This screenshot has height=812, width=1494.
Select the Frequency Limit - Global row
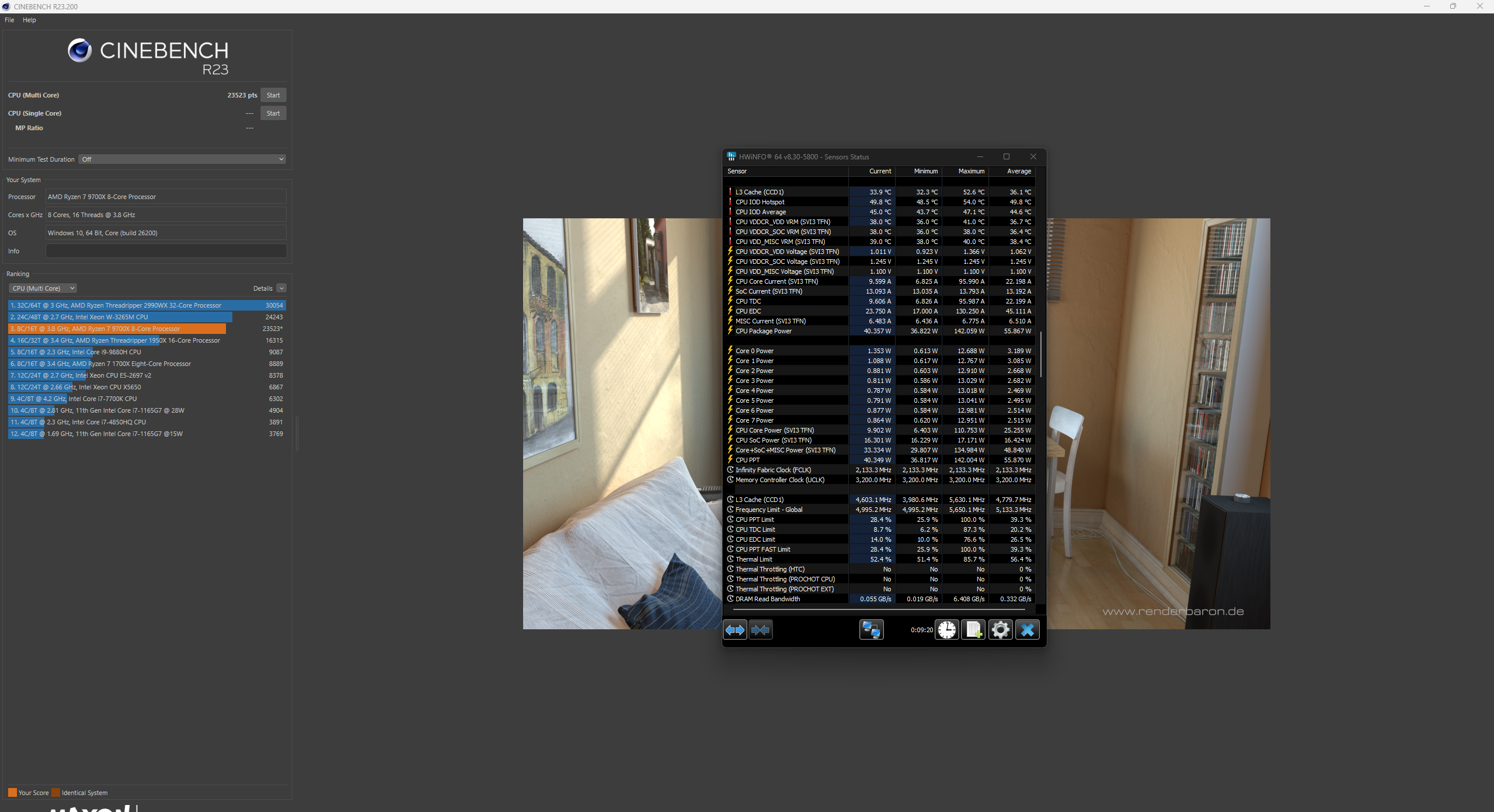[x=879, y=510]
